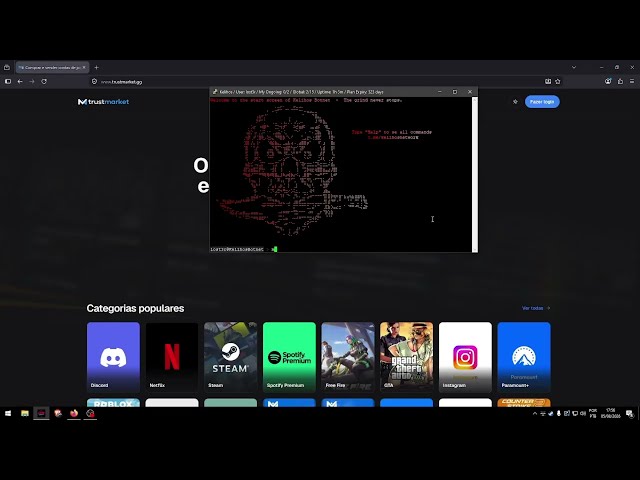Open the Discord category card
This screenshot has width=640, height=480.
pos(113,357)
